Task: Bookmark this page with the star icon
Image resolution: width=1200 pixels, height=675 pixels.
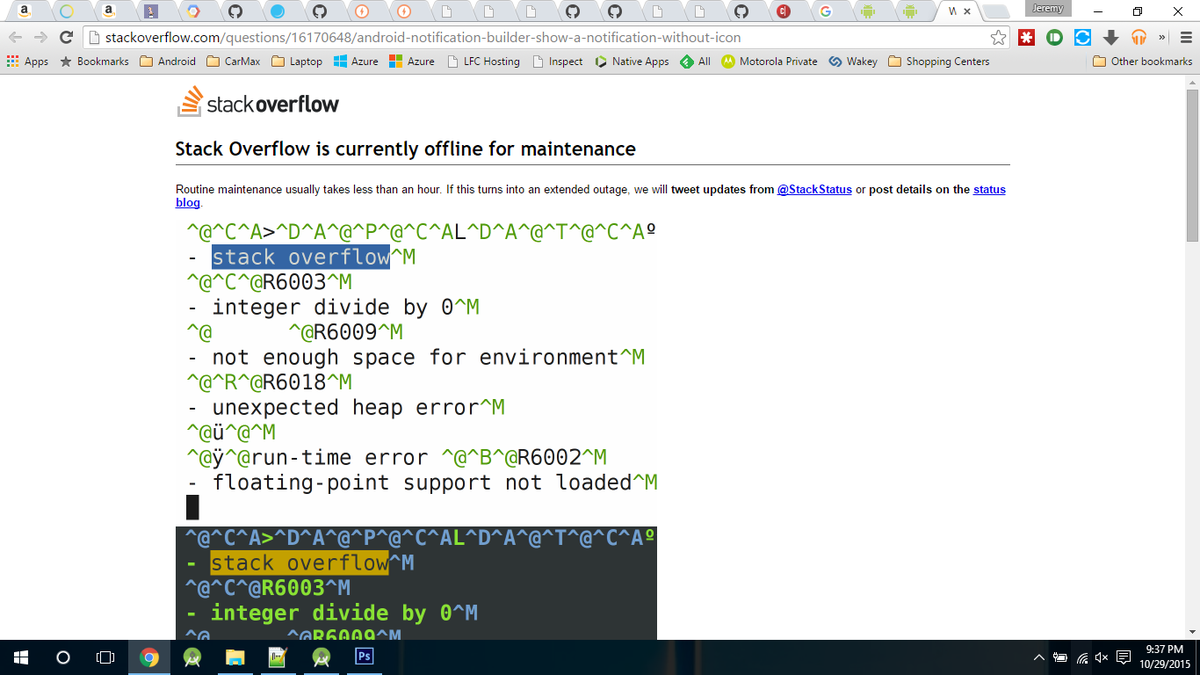Action: (997, 38)
